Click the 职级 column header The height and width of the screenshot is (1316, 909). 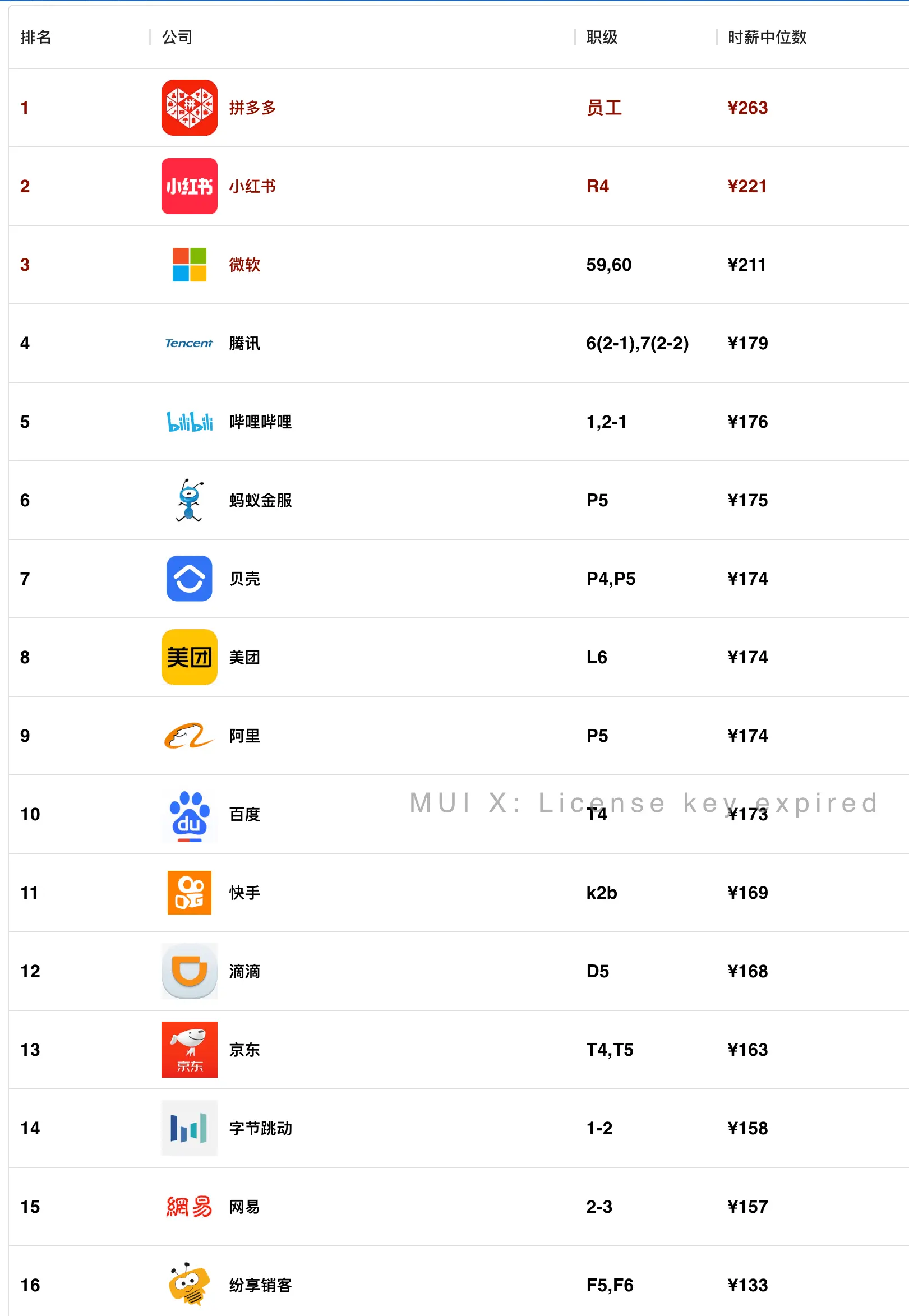tap(602, 38)
